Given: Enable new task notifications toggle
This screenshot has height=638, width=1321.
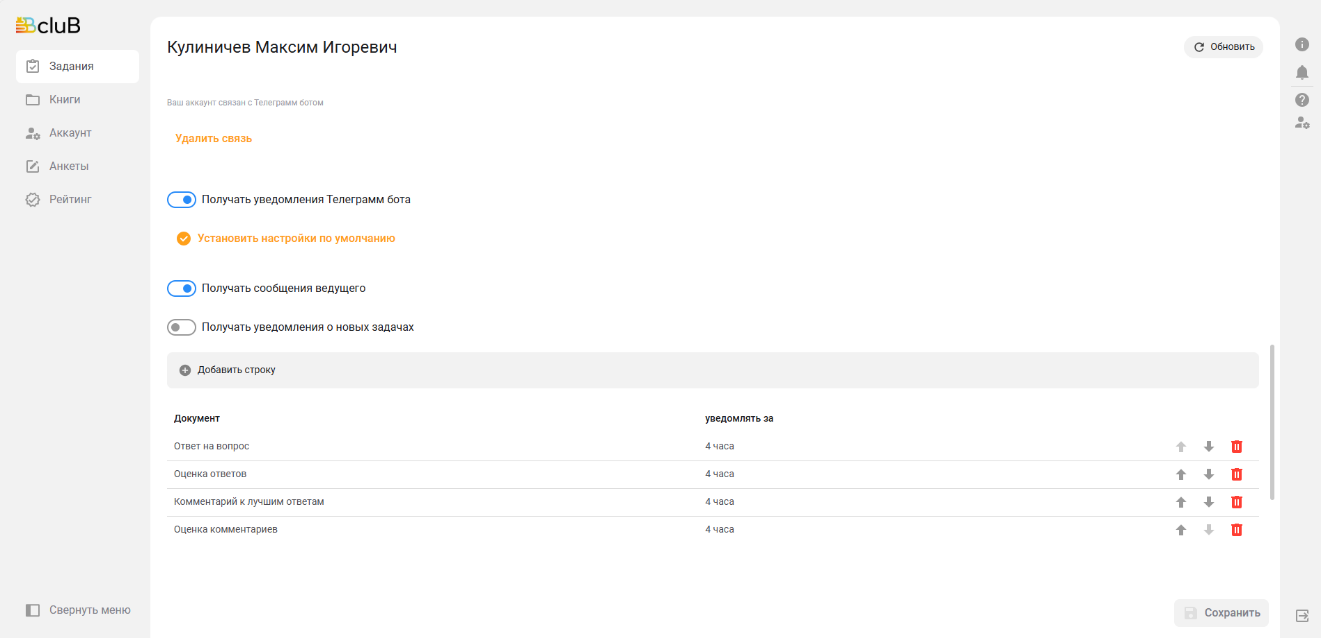Looking at the screenshot, I should click(181, 327).
